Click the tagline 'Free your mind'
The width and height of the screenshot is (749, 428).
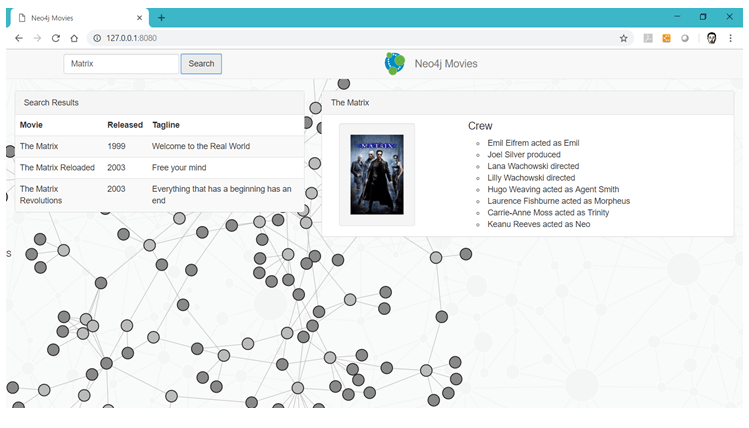[x=179, y=168]
